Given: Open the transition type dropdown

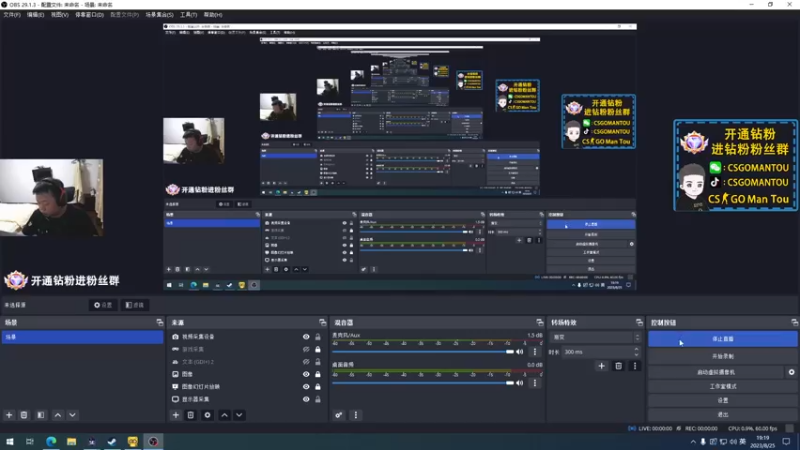Looking at the screenshot, I should (x=595, y=337).
